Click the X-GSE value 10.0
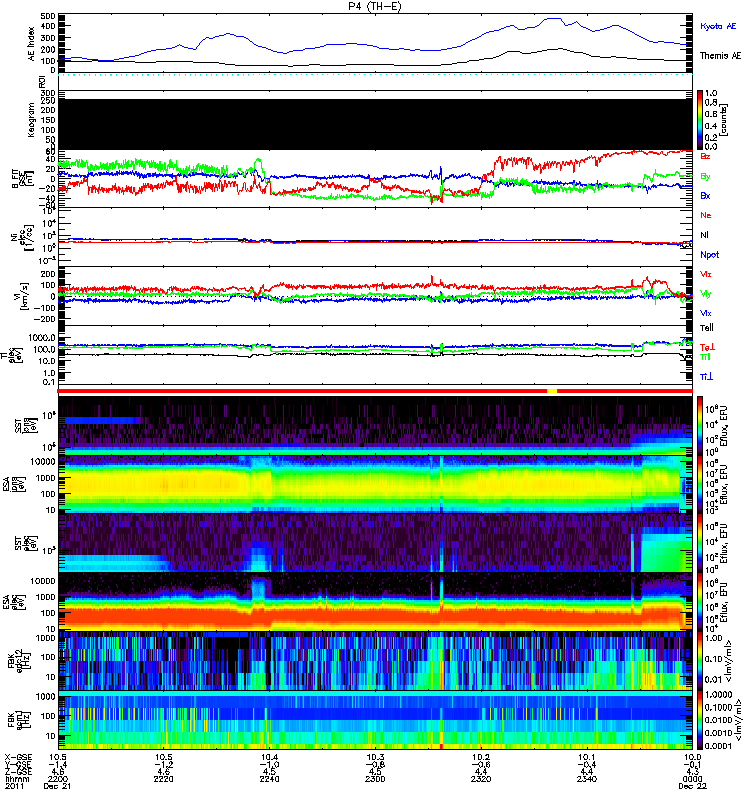The image size is (750, 800). click(692, 757)
